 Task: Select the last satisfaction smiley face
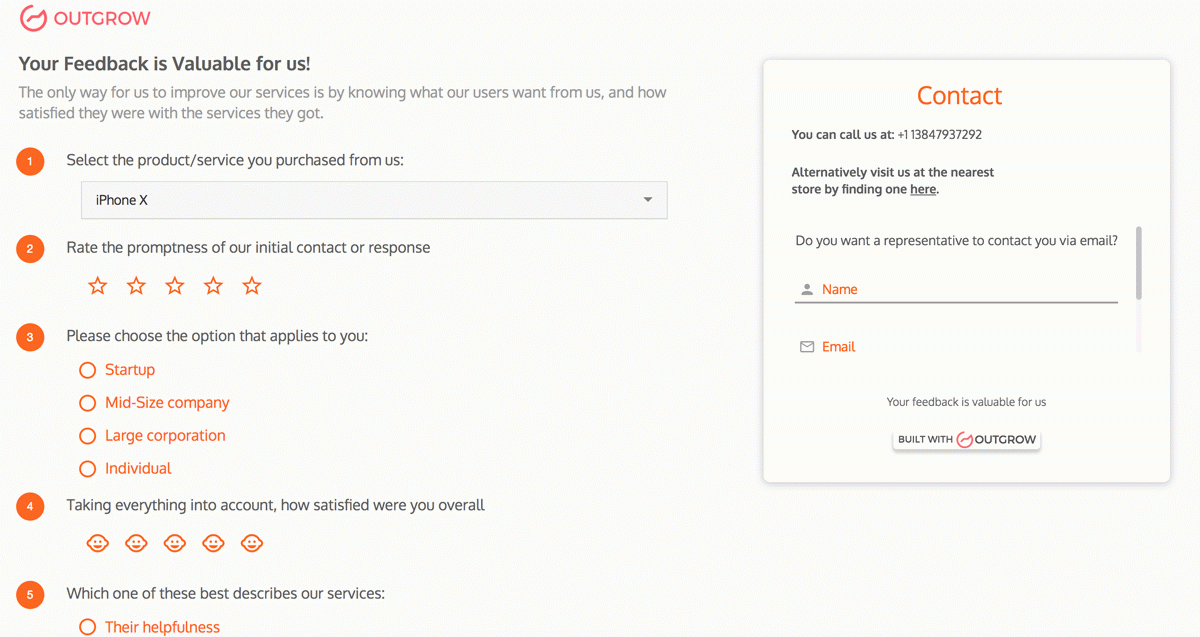coord(252,543)
